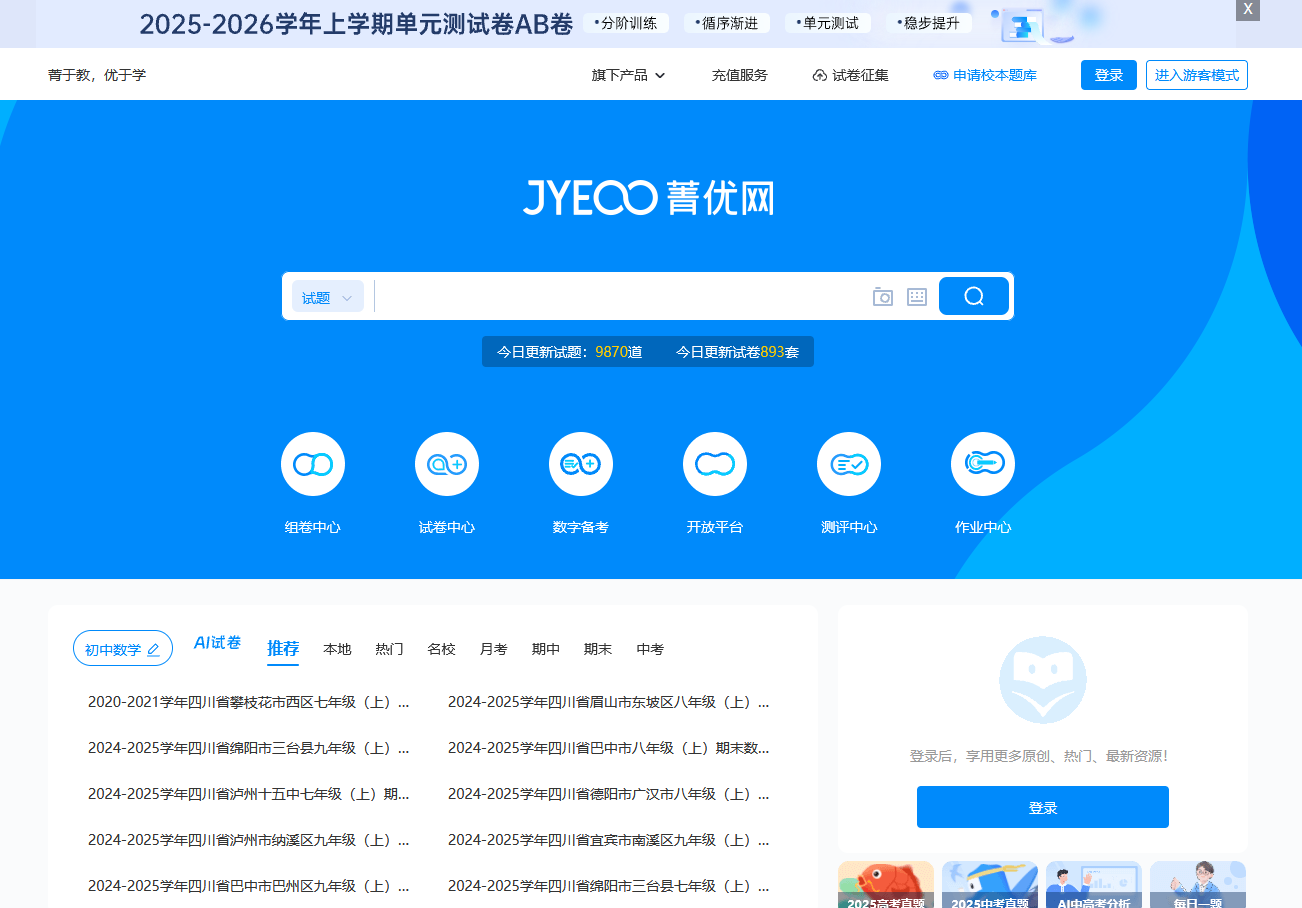Switch to the 本地 tab
The height and width of the screenshot is (908, 1302).
(x=337, y=649)
